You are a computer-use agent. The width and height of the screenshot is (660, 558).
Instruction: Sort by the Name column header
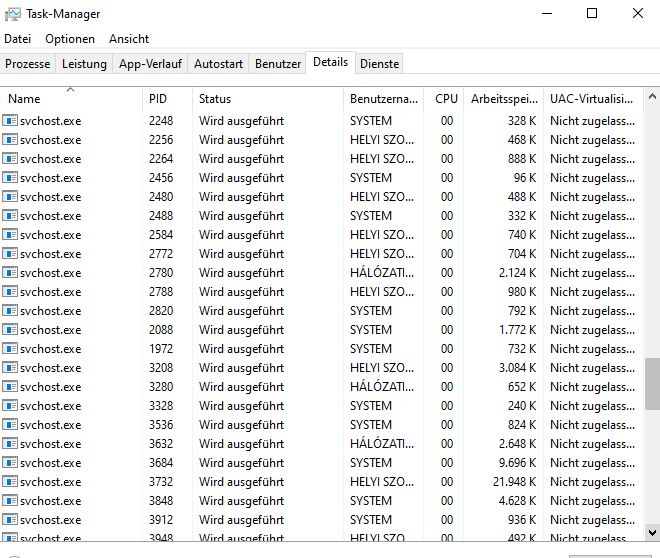71,98
